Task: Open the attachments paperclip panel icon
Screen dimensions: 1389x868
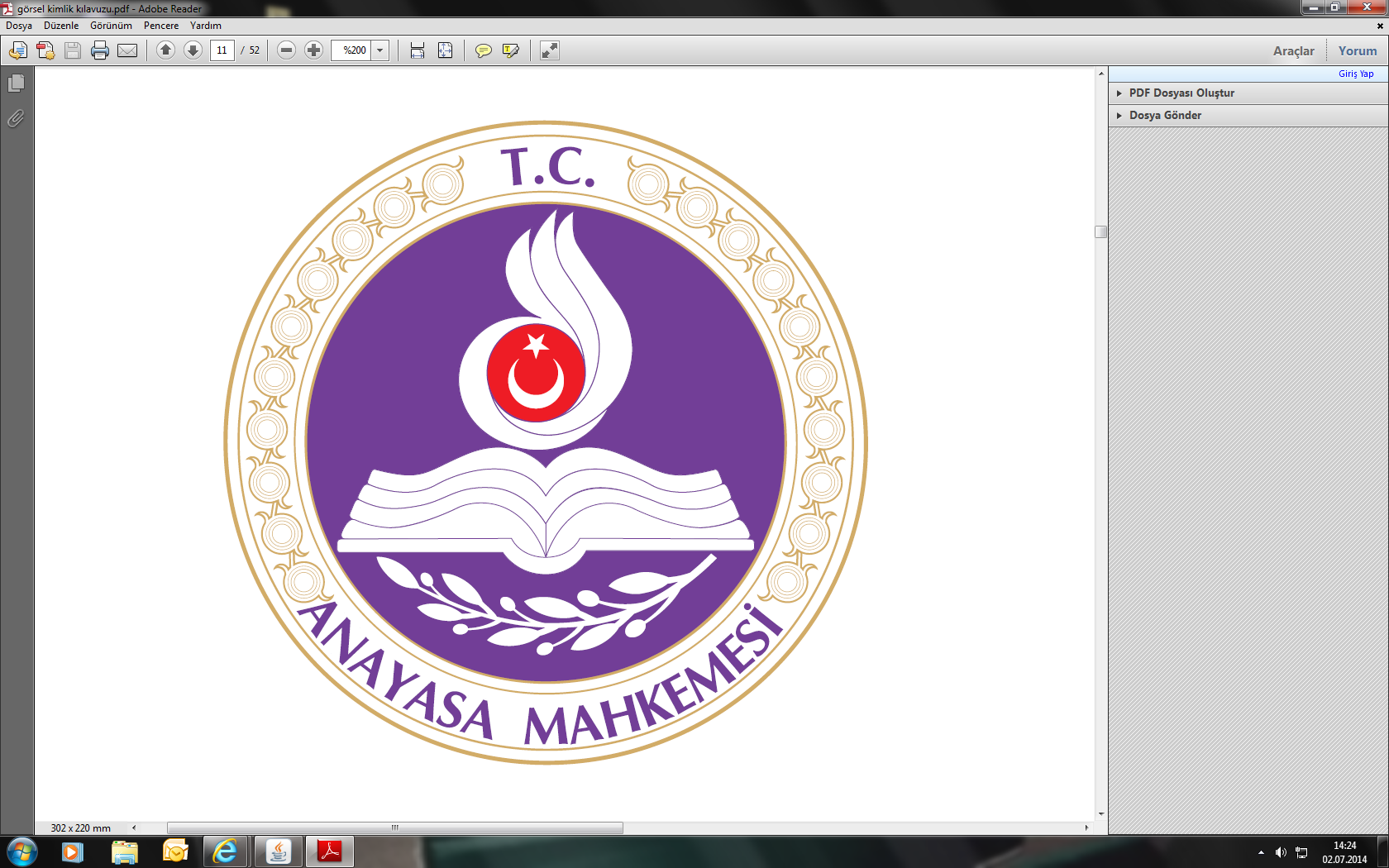Action: 16,119
